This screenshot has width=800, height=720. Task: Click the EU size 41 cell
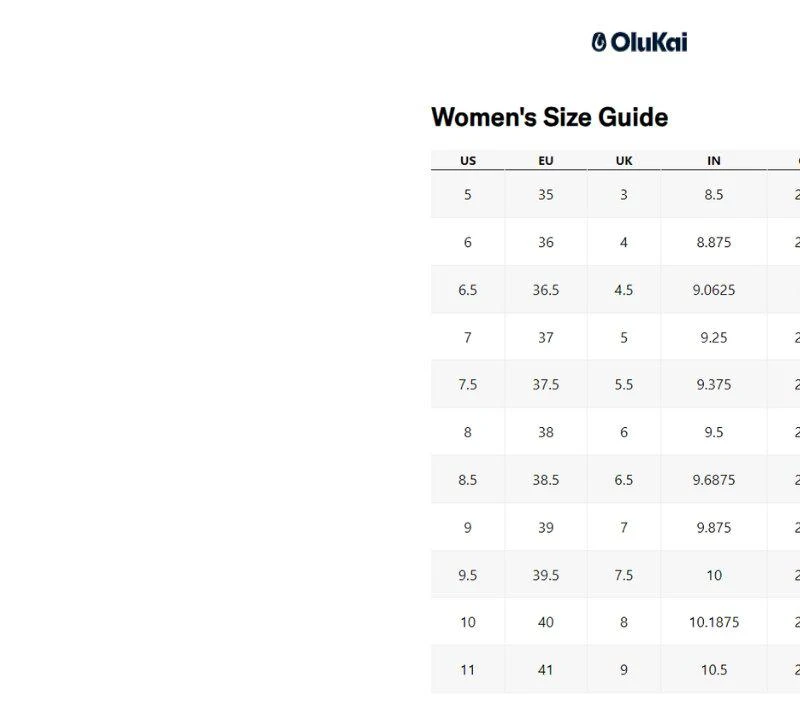(x=546, y=670)
